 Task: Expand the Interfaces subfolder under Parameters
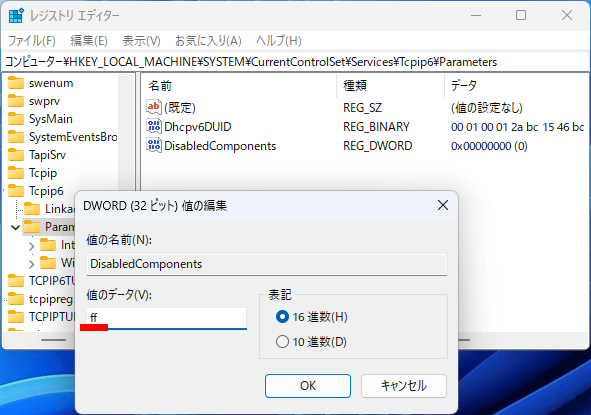(x=32, y=246)
